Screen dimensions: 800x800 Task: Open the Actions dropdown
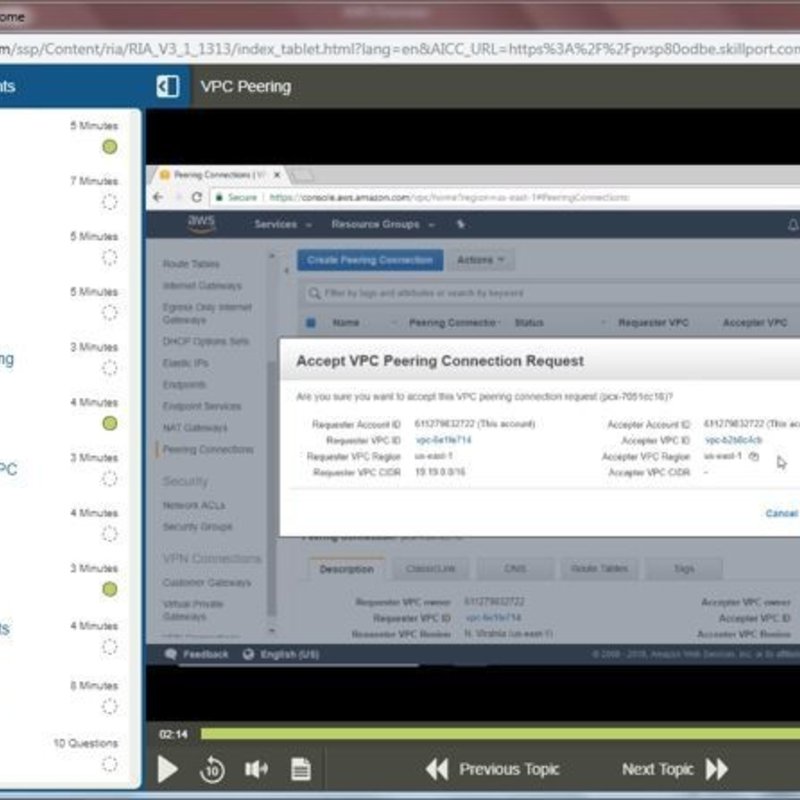click(x=481, y=260)
